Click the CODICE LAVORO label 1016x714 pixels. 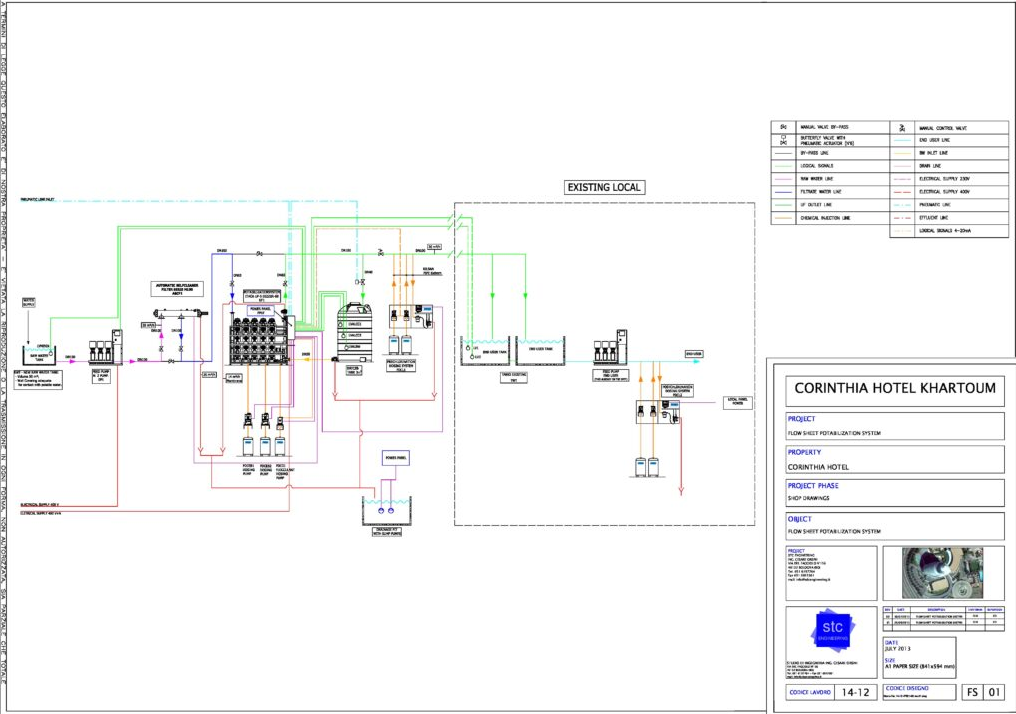coord(810,693)
